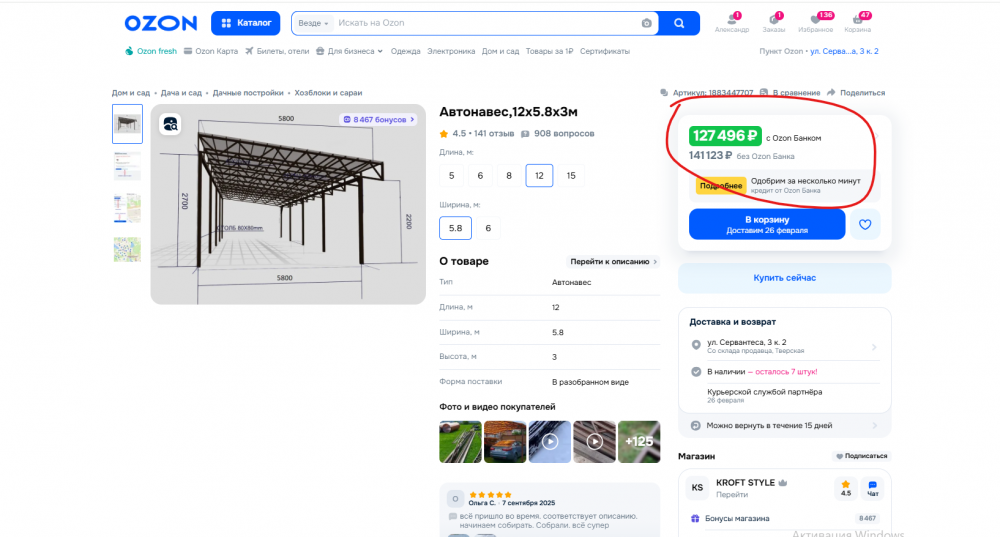Click the blue search magnifier button
Screen dimensions: 1000x537
click(680, 23)
